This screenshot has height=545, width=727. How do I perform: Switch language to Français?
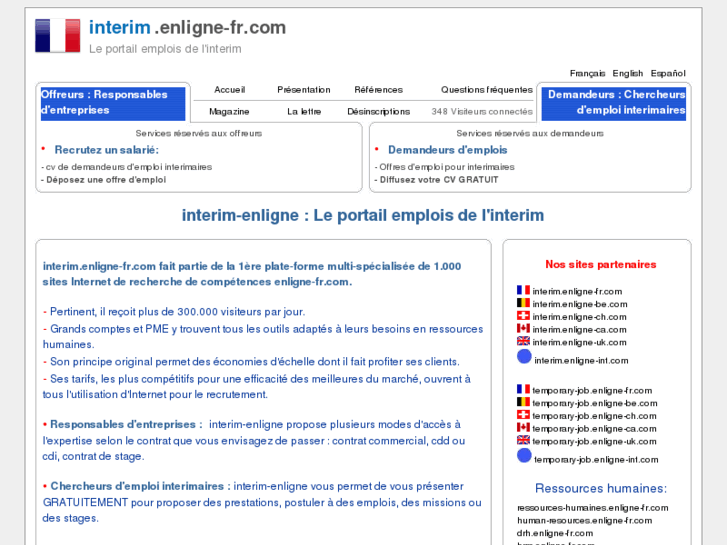coord(587,73)
